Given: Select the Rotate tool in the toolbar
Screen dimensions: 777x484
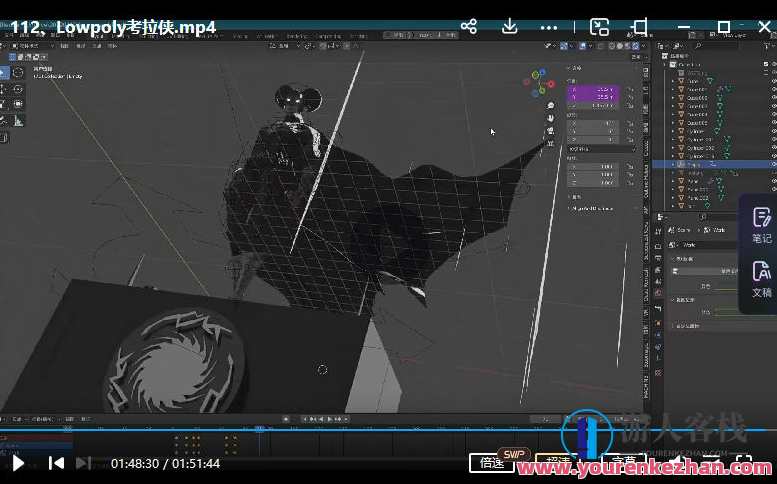Looking at the screenshot, I should (x=18, y=89).
